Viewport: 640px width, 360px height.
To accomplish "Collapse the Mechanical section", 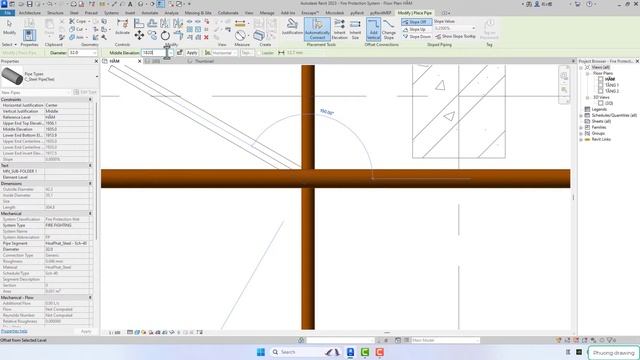I will (90, 213).
